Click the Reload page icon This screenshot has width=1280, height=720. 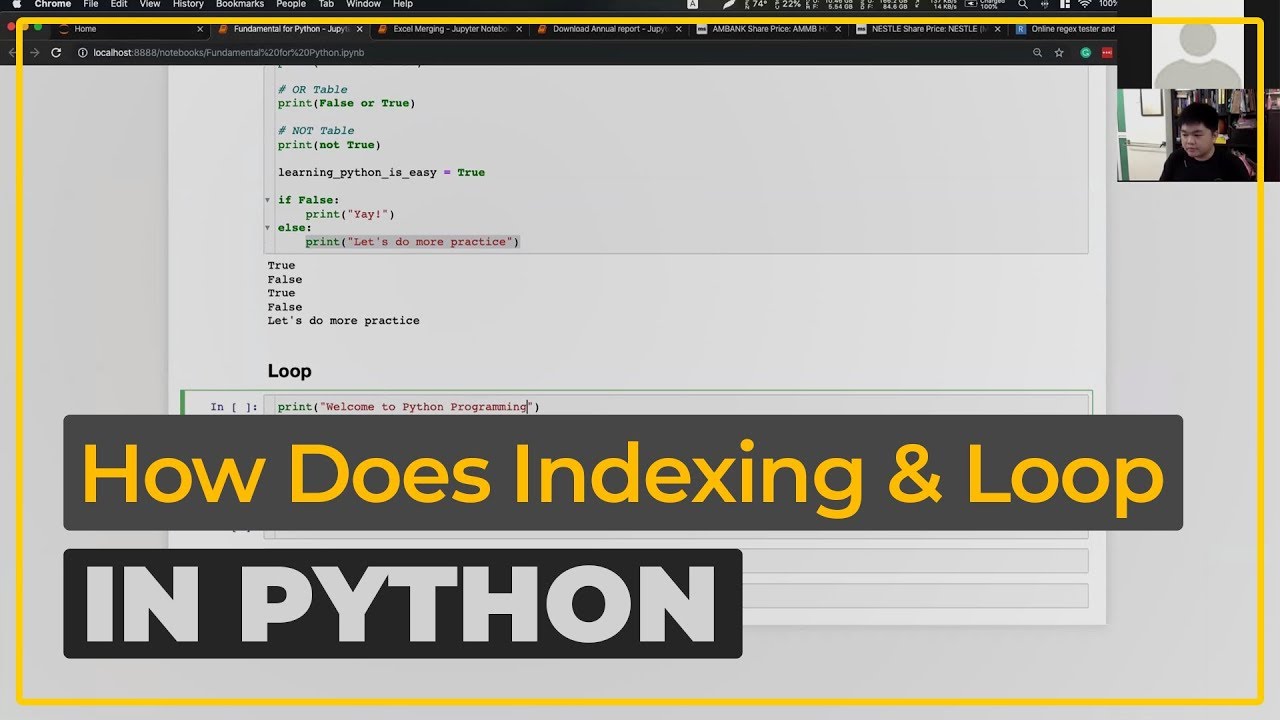coord(56,52)
